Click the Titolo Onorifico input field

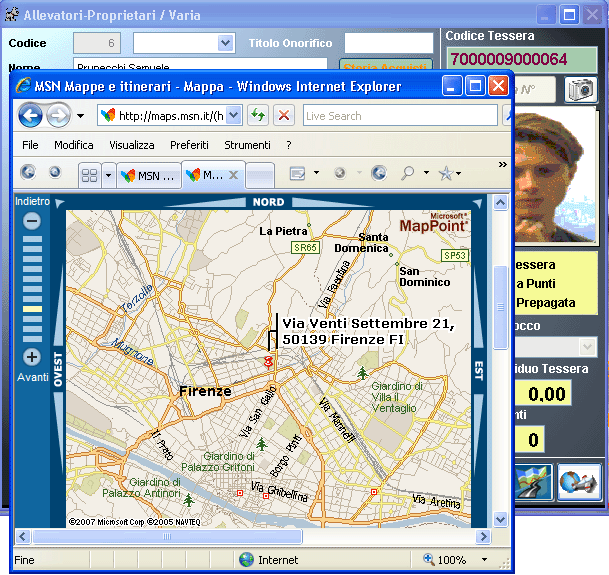tap(389, 43)
